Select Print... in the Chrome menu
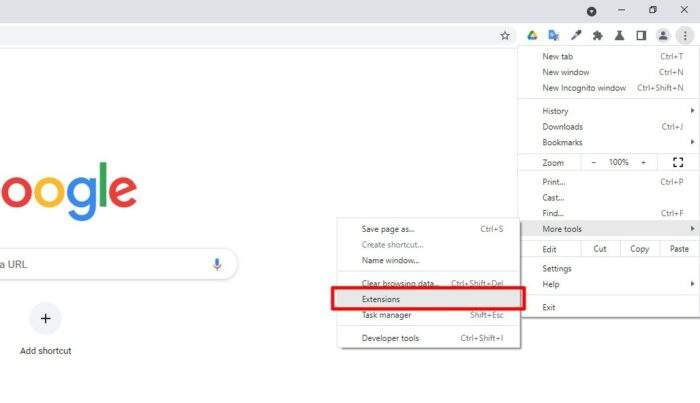The image size is (700, 403). pos(609,182)
